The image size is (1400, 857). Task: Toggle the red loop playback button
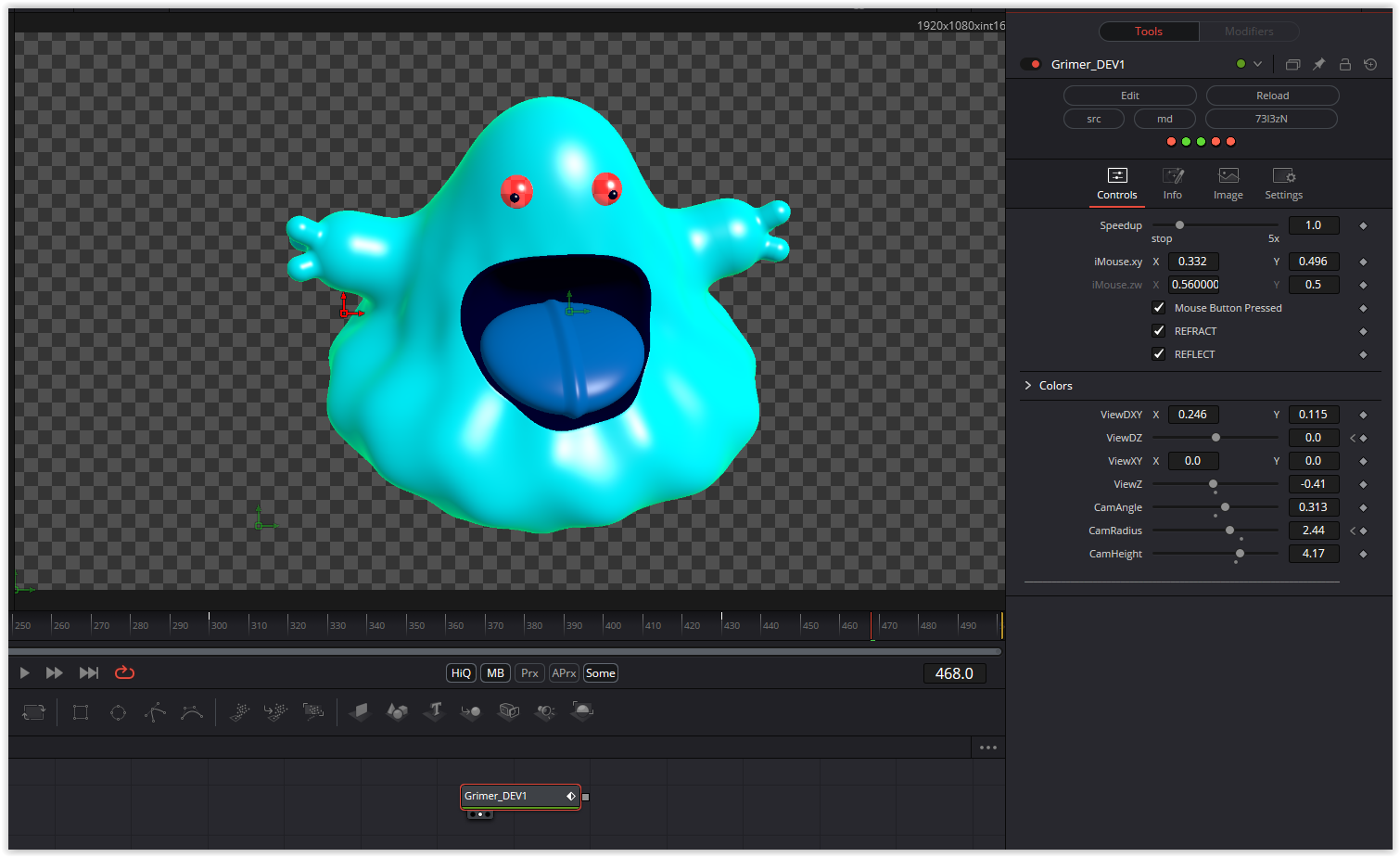124,672
